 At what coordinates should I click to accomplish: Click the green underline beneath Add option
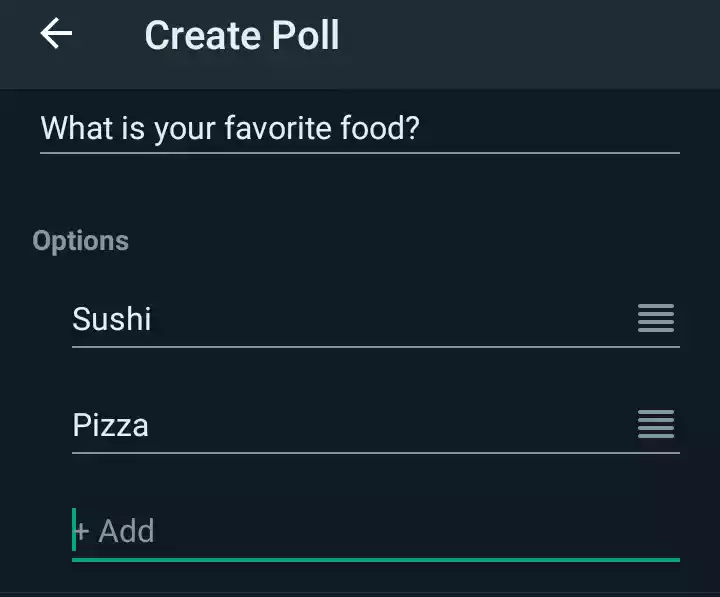coord(376,559)
